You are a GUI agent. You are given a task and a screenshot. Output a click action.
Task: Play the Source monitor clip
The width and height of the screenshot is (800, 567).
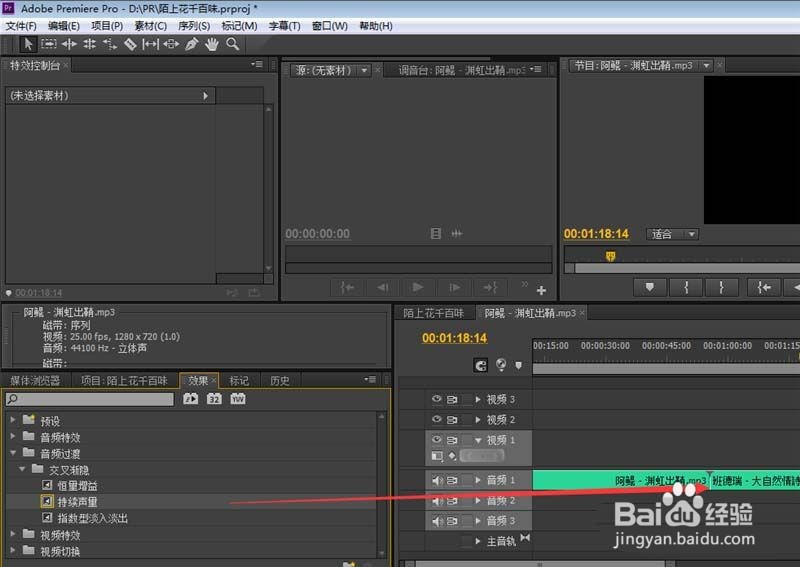pyautogui.click(x=418, y=287)
